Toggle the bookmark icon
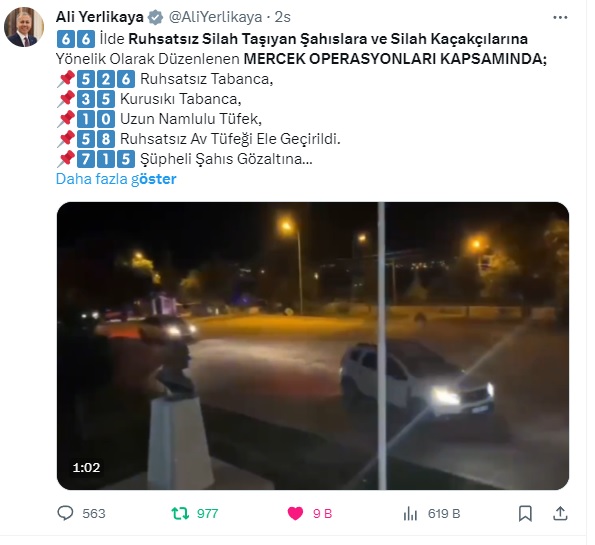This screenshot has width=595, height=545. pos(526,513)
